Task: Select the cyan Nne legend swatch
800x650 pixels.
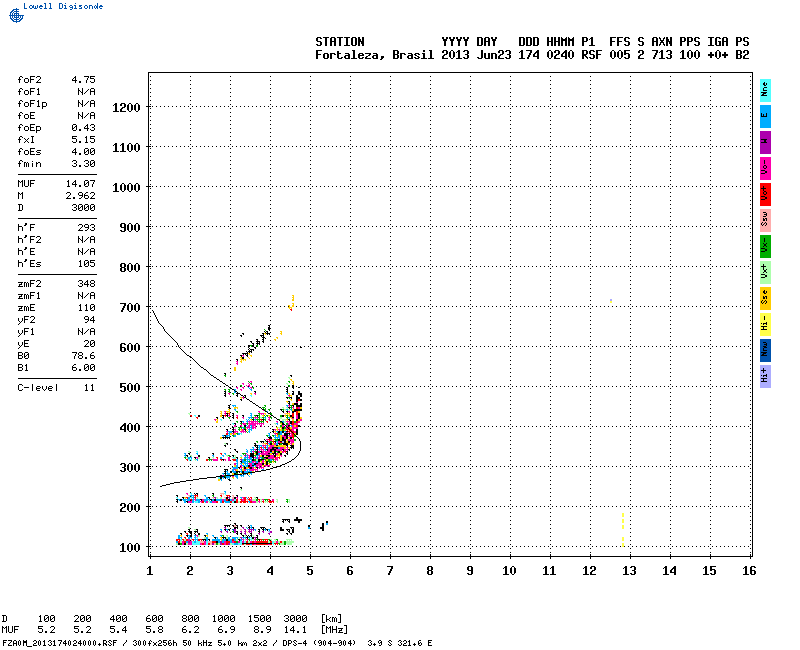Action: coord(765,90)
